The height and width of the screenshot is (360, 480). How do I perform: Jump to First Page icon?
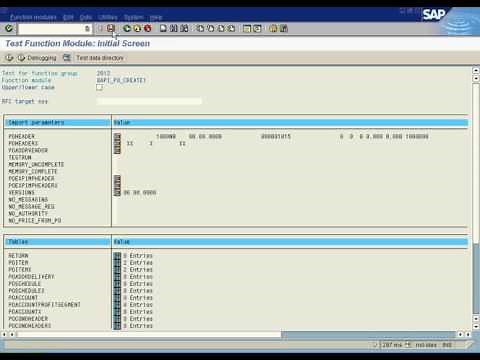click(200, 28)
